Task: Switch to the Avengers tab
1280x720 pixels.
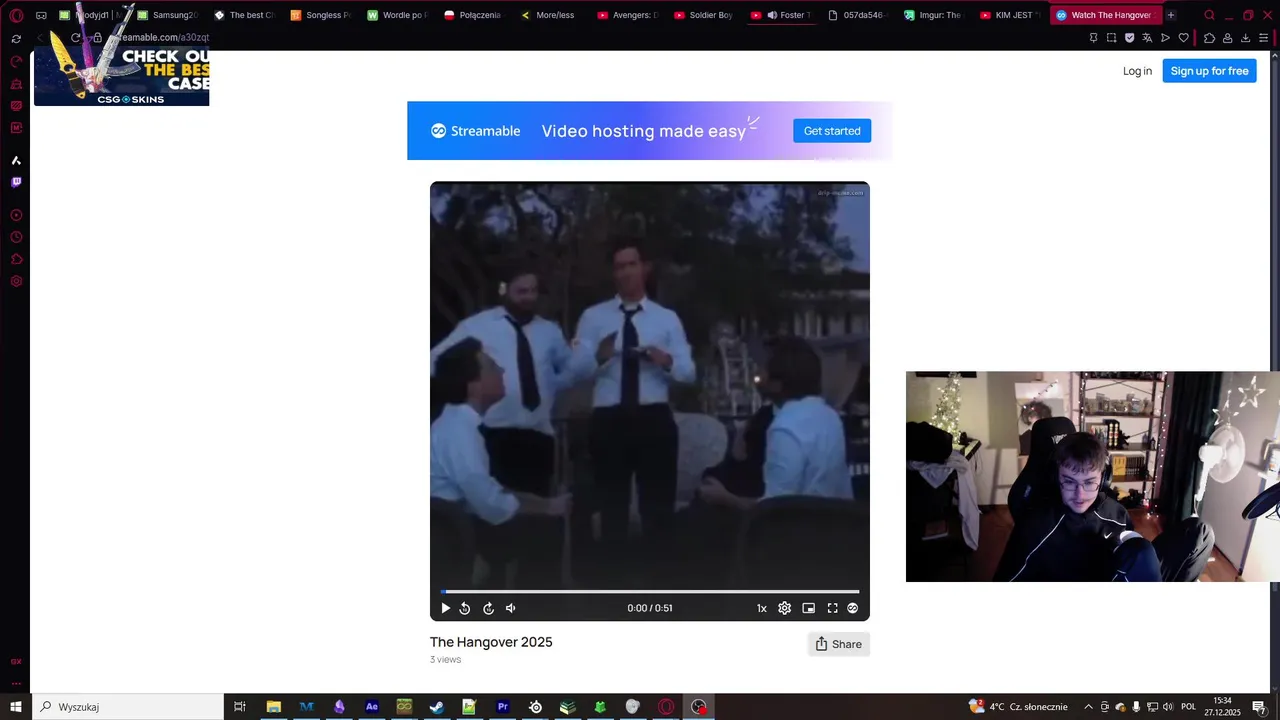Action: (x=627, y=15)
